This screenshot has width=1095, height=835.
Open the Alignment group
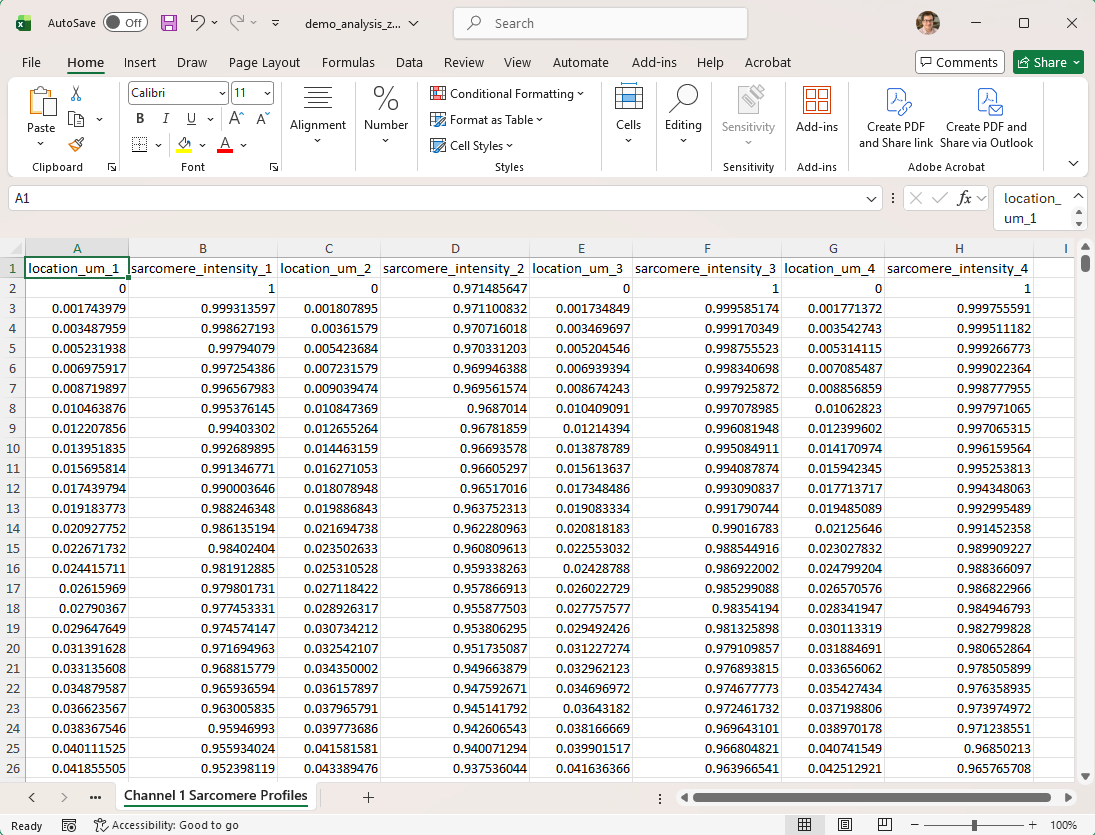[318, 115]
